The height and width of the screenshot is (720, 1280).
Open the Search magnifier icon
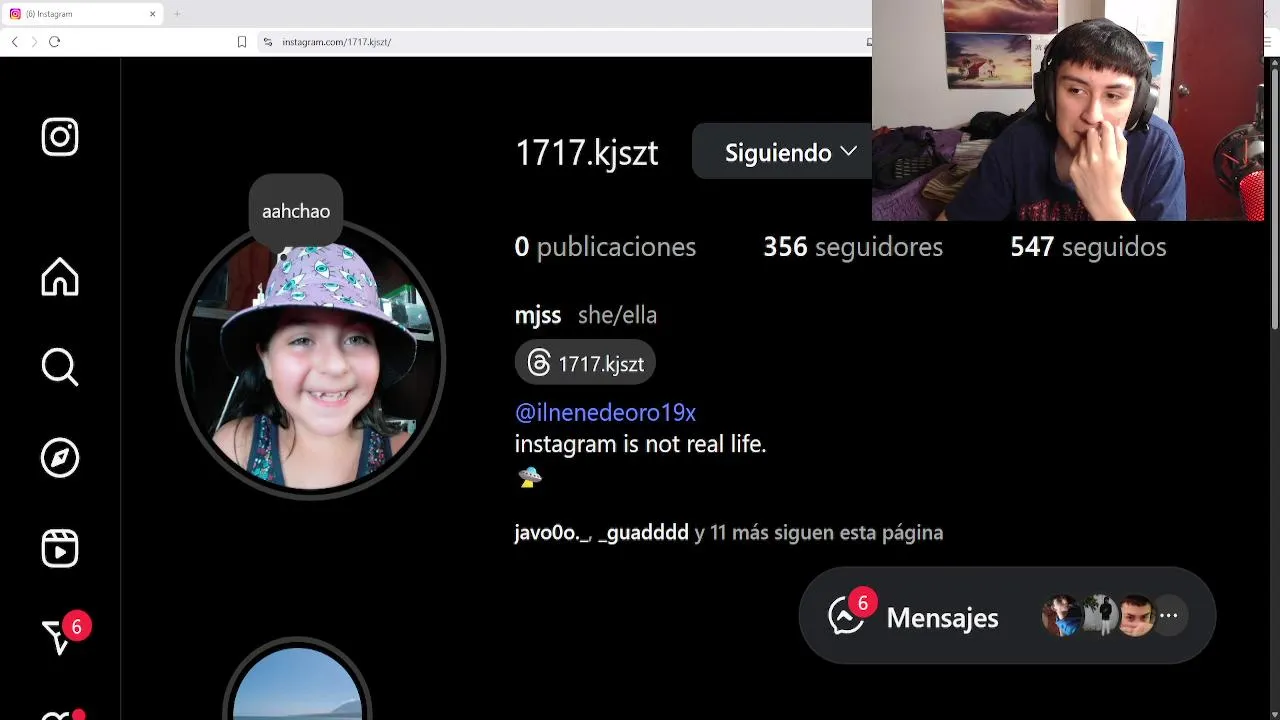point(60,367)
